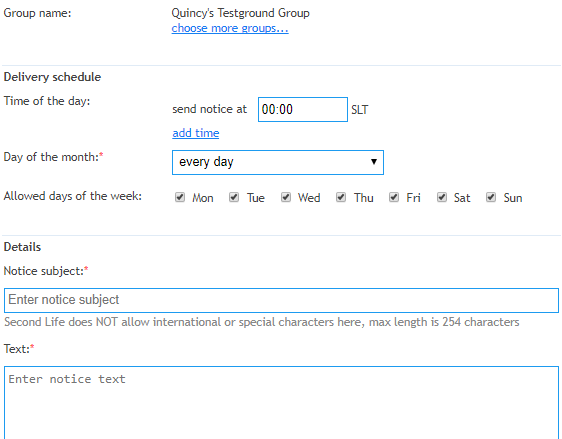Toggle the Thu checkbox
The width and height of the screenshot is (562, 439).
coord(341,197)
